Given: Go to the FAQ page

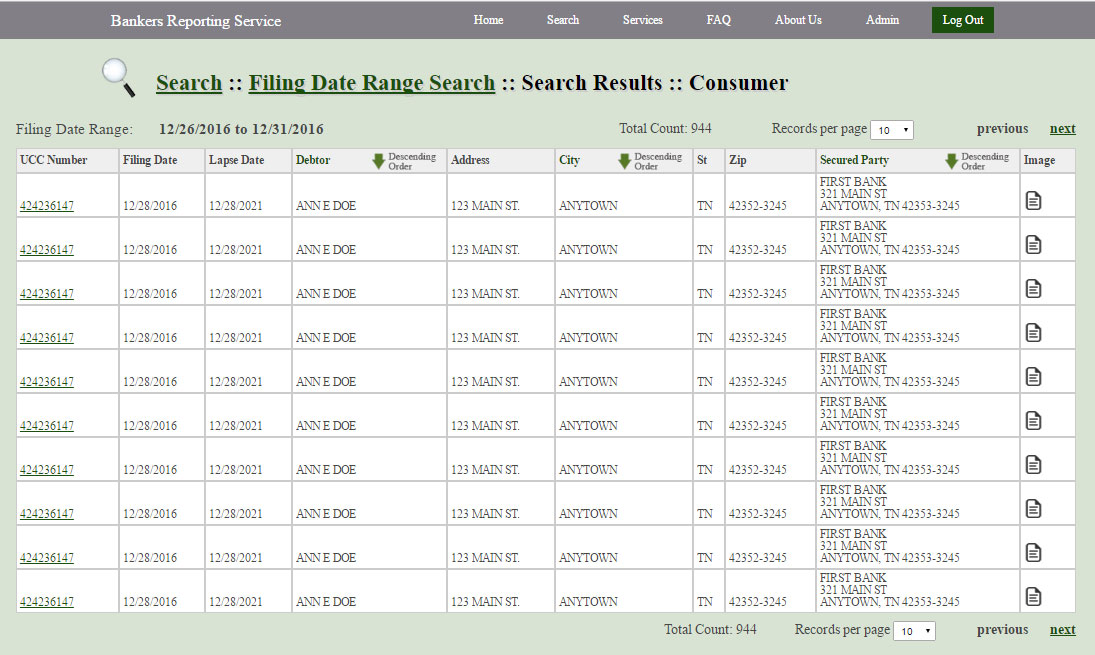Looking at the screenshot, I should (718, 20).
